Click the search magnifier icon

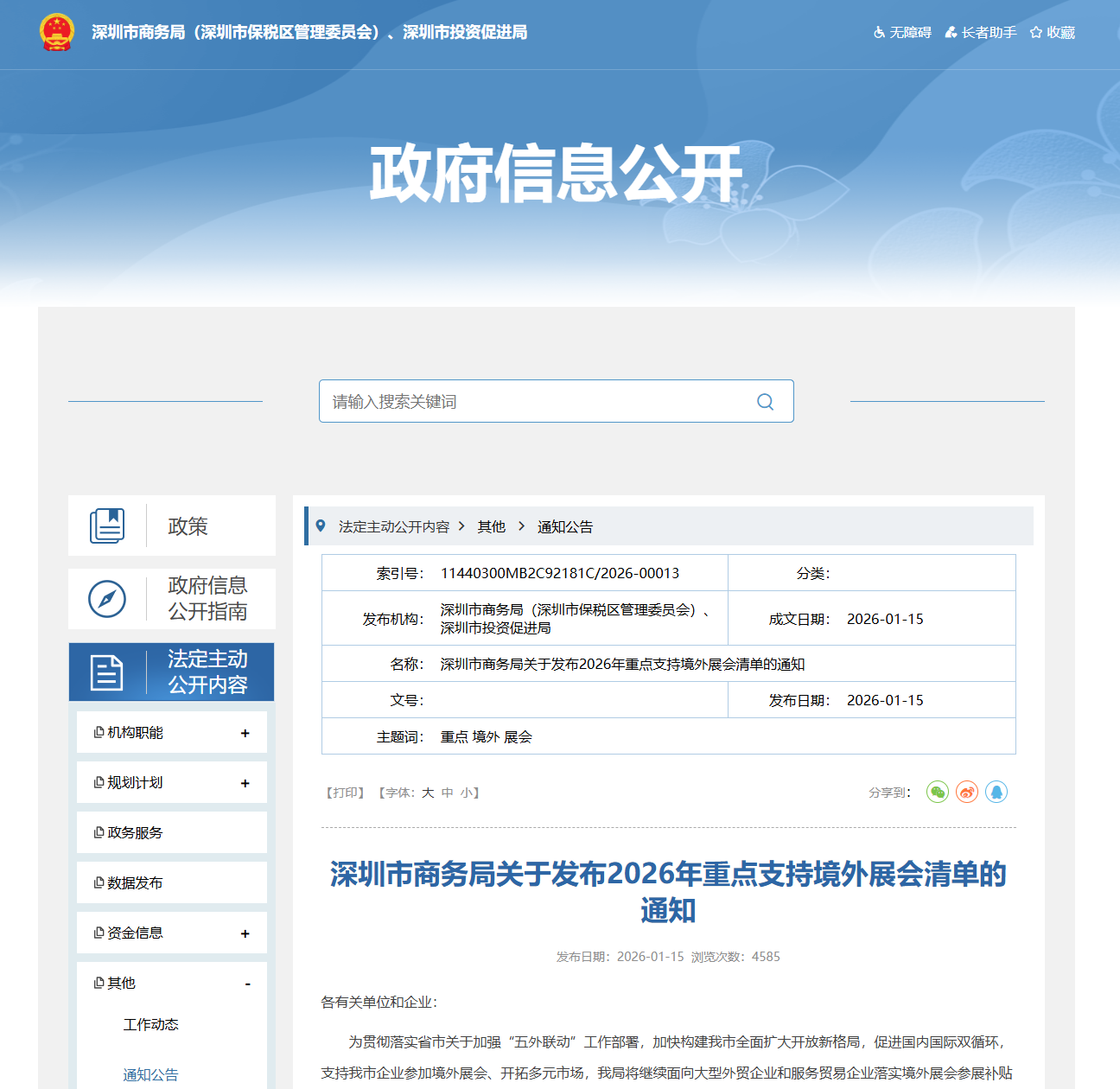(x=765, y=402)
